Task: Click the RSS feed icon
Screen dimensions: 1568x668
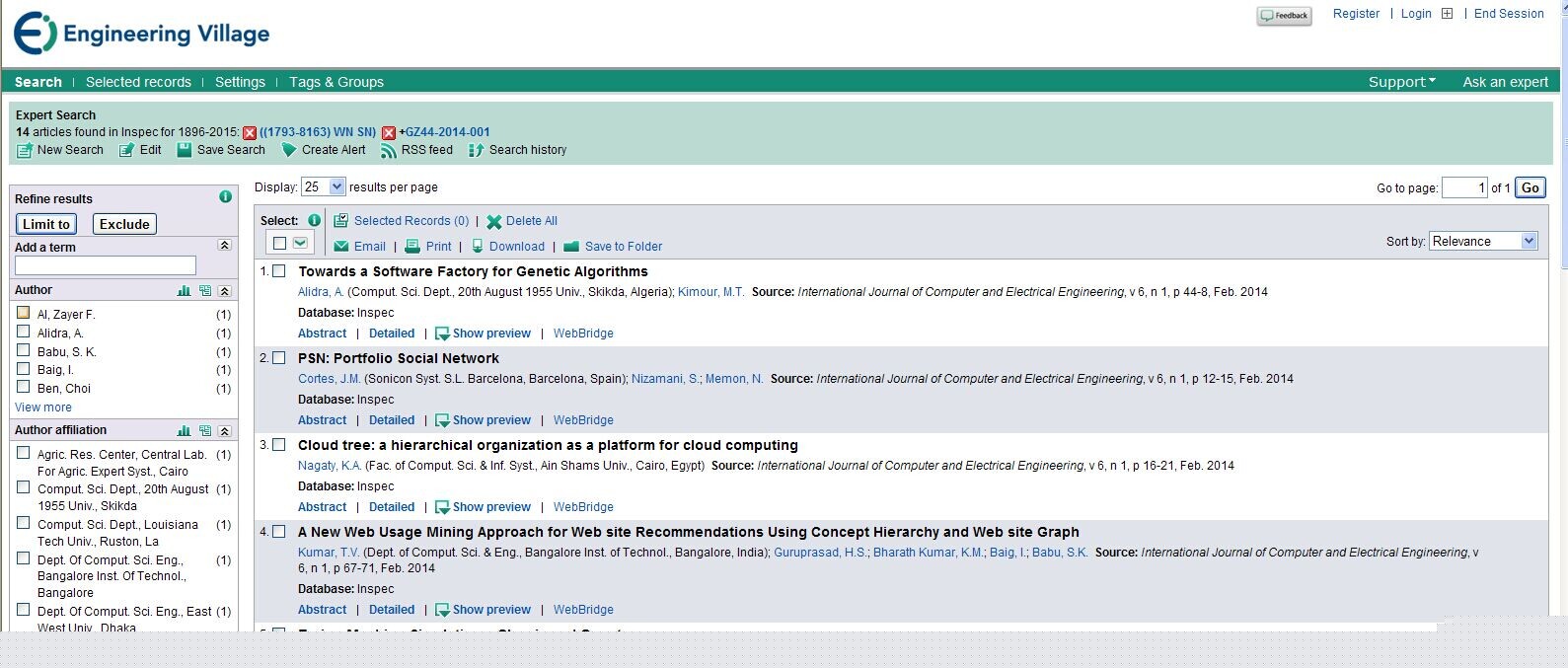Action: [x=389, y=150]
